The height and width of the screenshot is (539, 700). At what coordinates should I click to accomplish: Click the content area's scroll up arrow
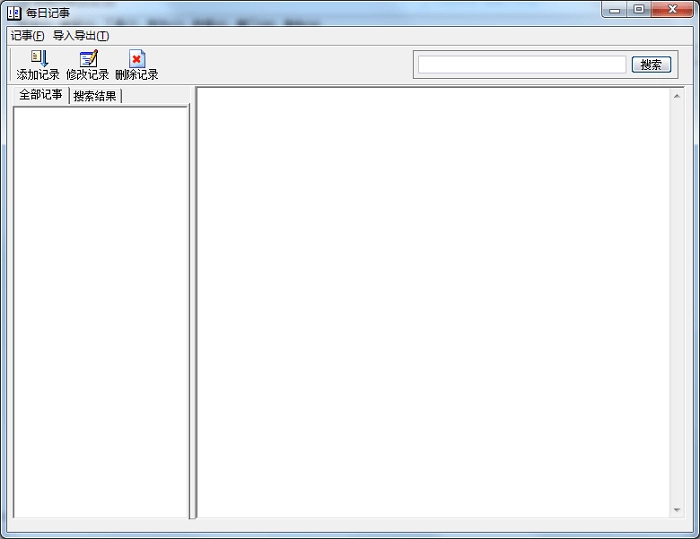677,96
